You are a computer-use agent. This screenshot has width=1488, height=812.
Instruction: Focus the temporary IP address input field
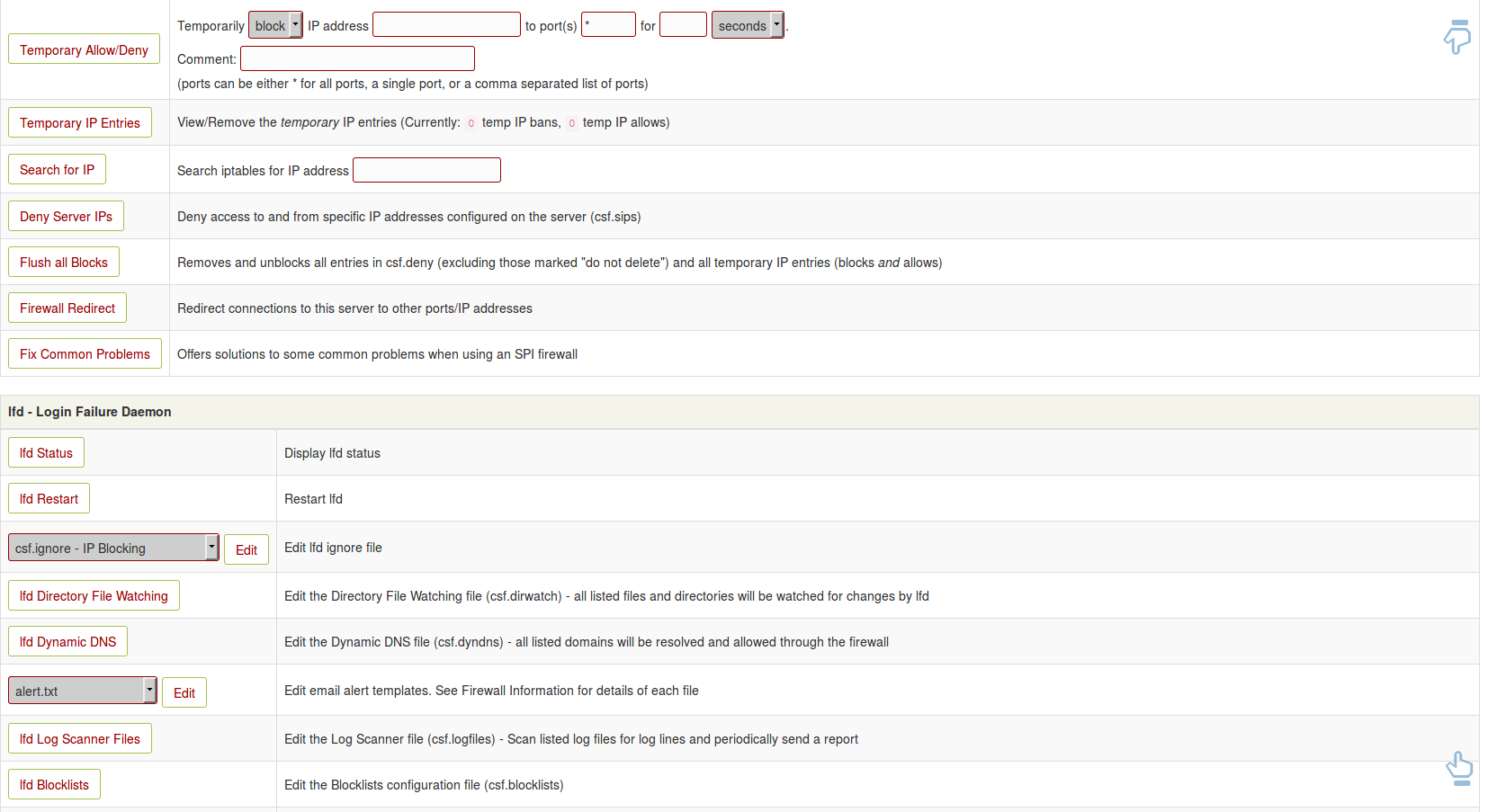(x=446, y=25)
